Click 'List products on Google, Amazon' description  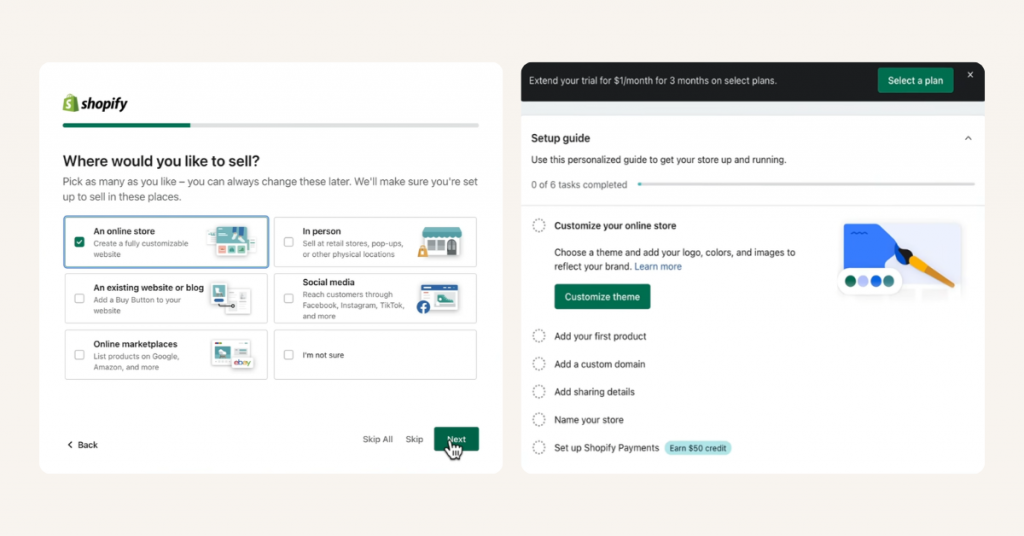[136, 362]
